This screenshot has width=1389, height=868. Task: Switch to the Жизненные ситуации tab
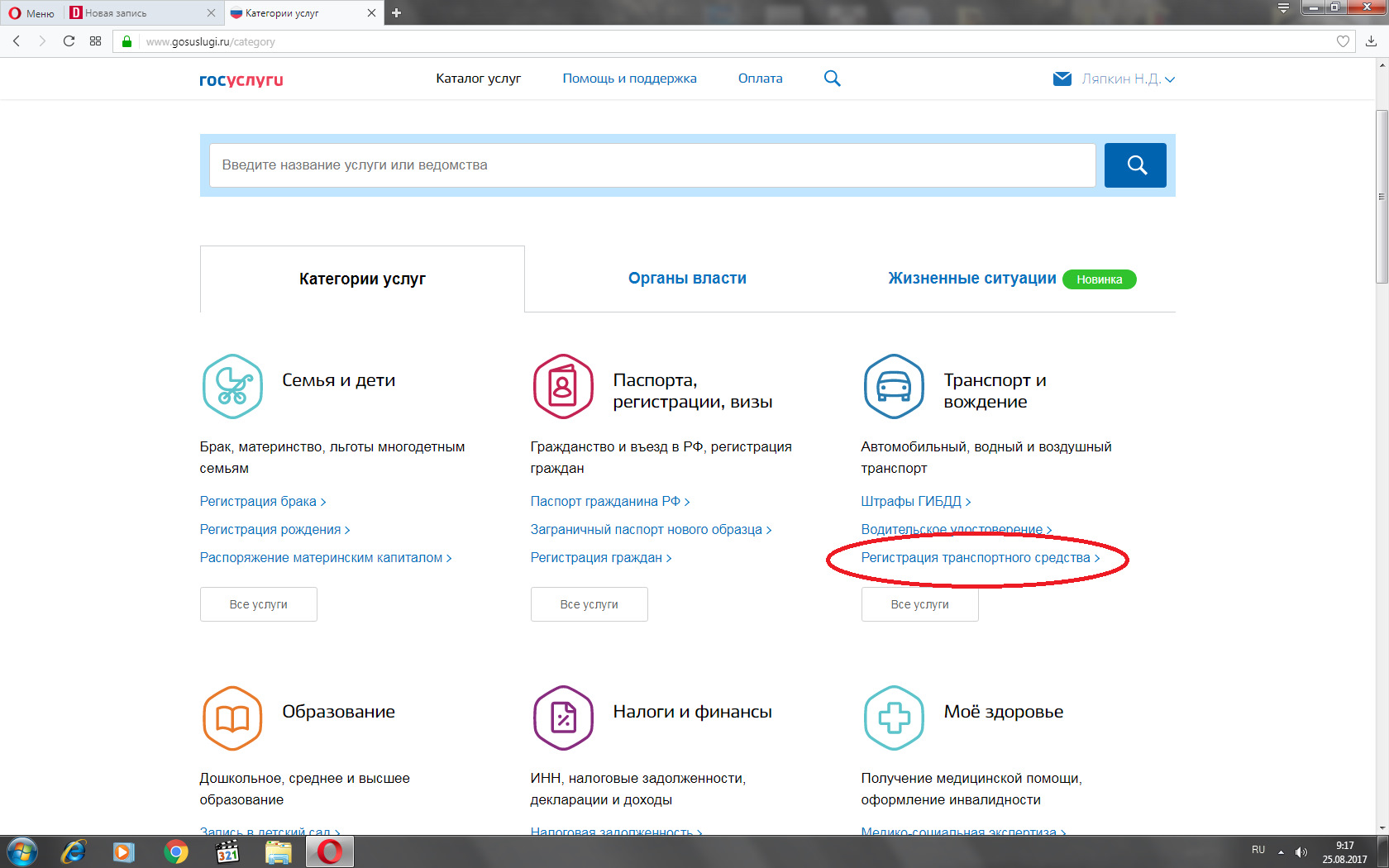pos(971,279)
